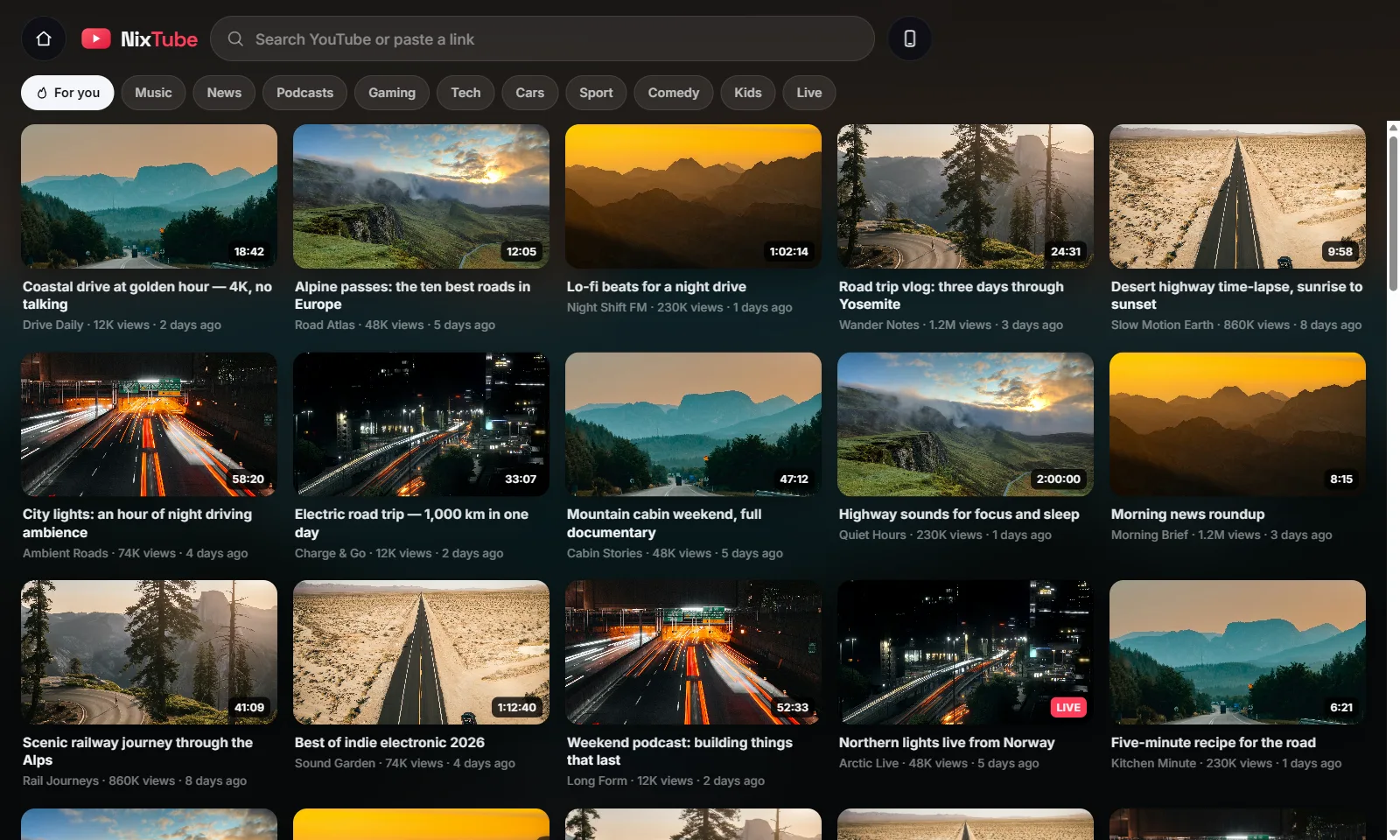Viewport: 1400px width, 840px height.
Task: Play Lo-fi beats for a night drive thumbnail
Action: click(693, 196)
